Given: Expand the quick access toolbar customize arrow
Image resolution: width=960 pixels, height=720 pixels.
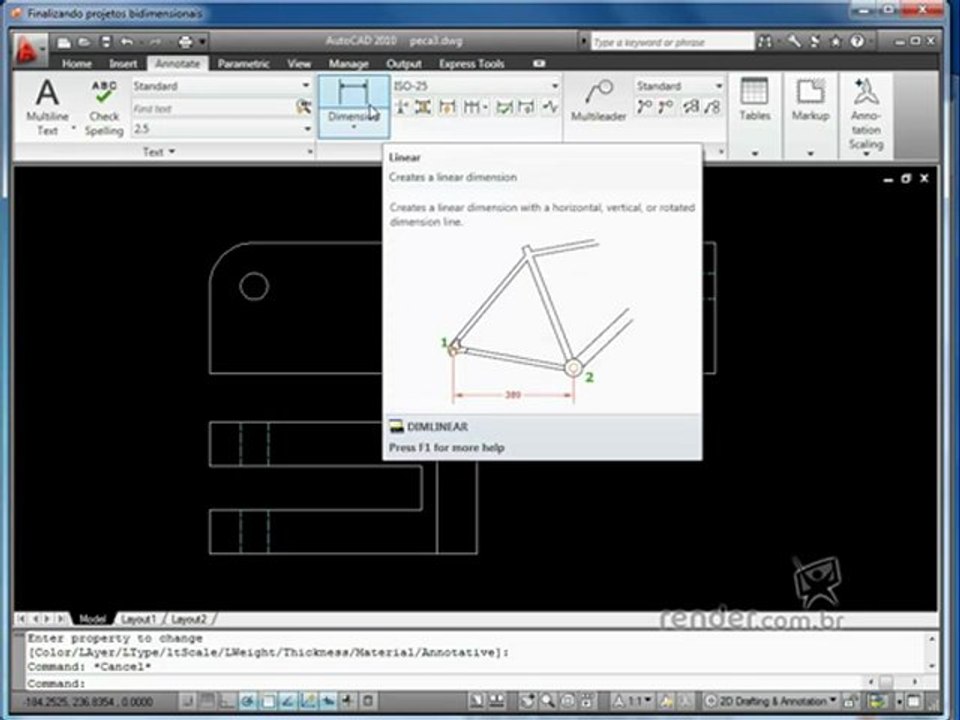Looking at the screenshot, I should [203, 42].
